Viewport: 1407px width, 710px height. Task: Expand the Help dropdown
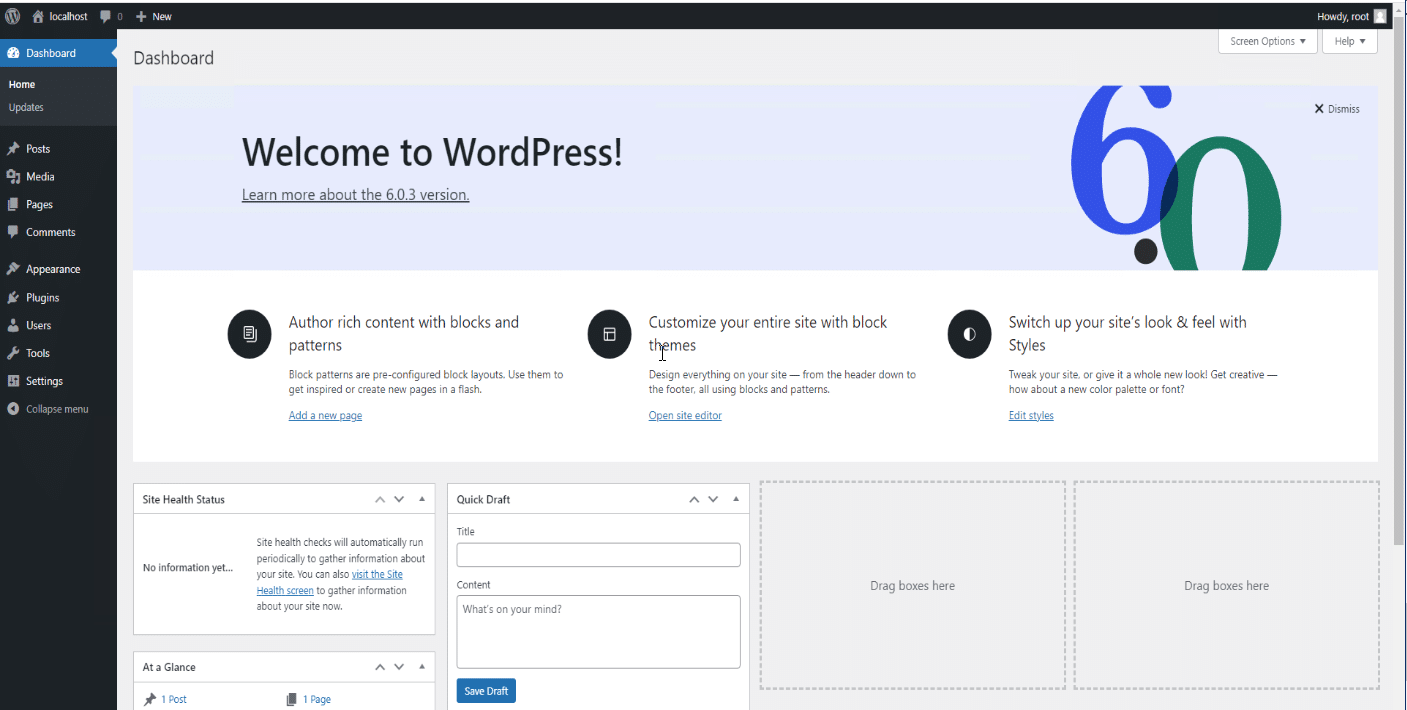tap(1349, 41)
